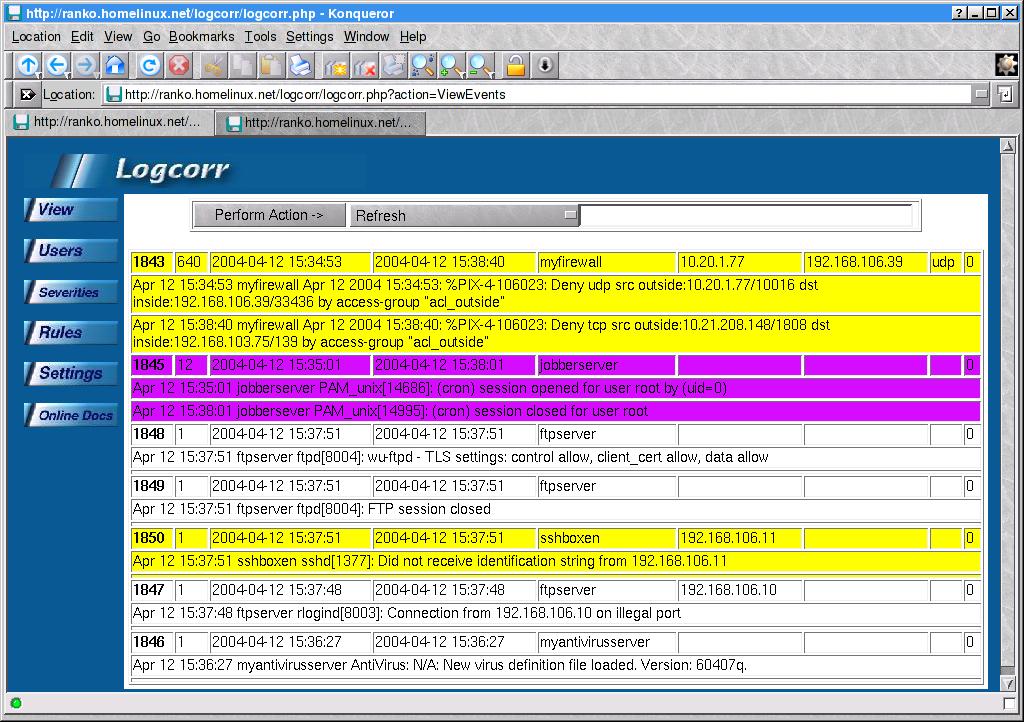Click the page's vertical scrollbar down arrow
This screenshot has height=722, width=1024.
click(1007, 682)
